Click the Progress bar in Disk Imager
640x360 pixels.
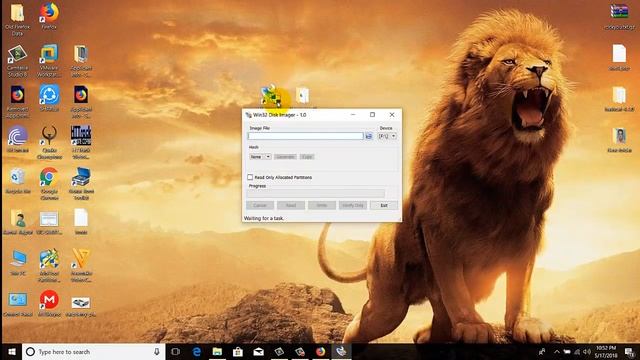click(316, 193)
